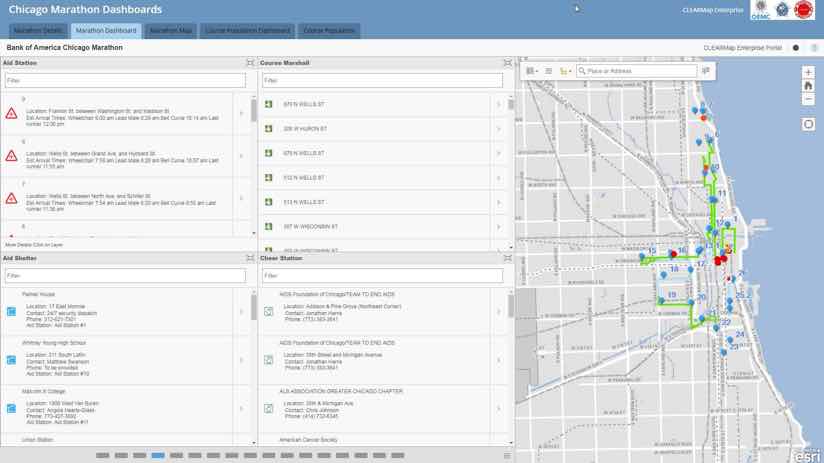Click the Place or Address search box
824x463 pixels.
[x=637, y=71]
